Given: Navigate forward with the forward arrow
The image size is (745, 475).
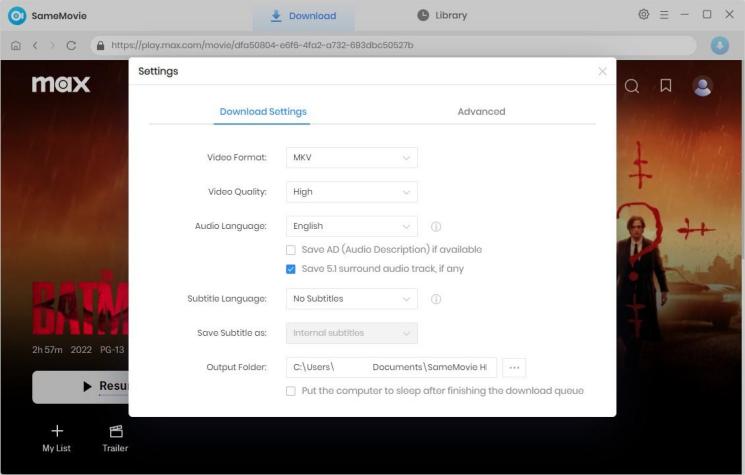Looking at the screenshot, I should 52,45.
